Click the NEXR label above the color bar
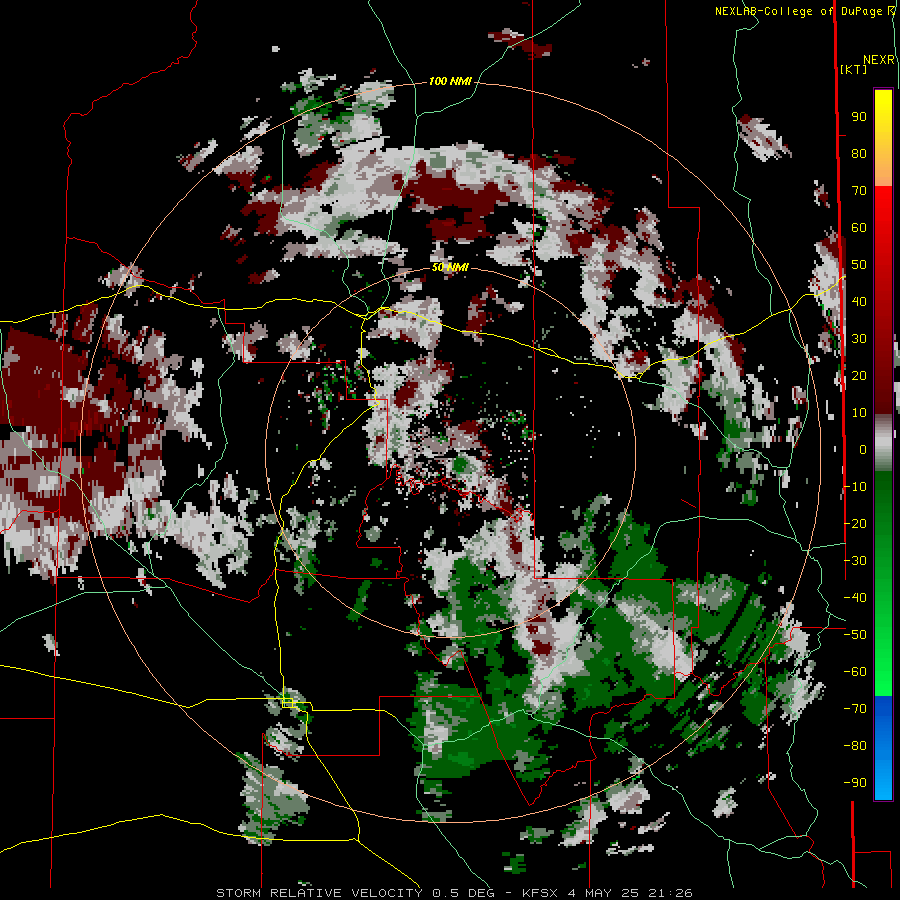This screenshot has width=900, height=900. tap(879, 60)
